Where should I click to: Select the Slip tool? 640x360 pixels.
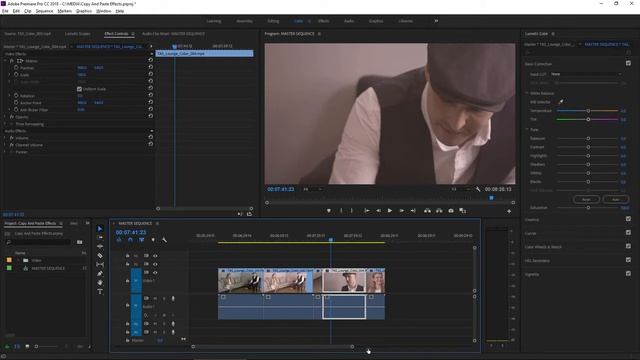[x=100, y=264]
